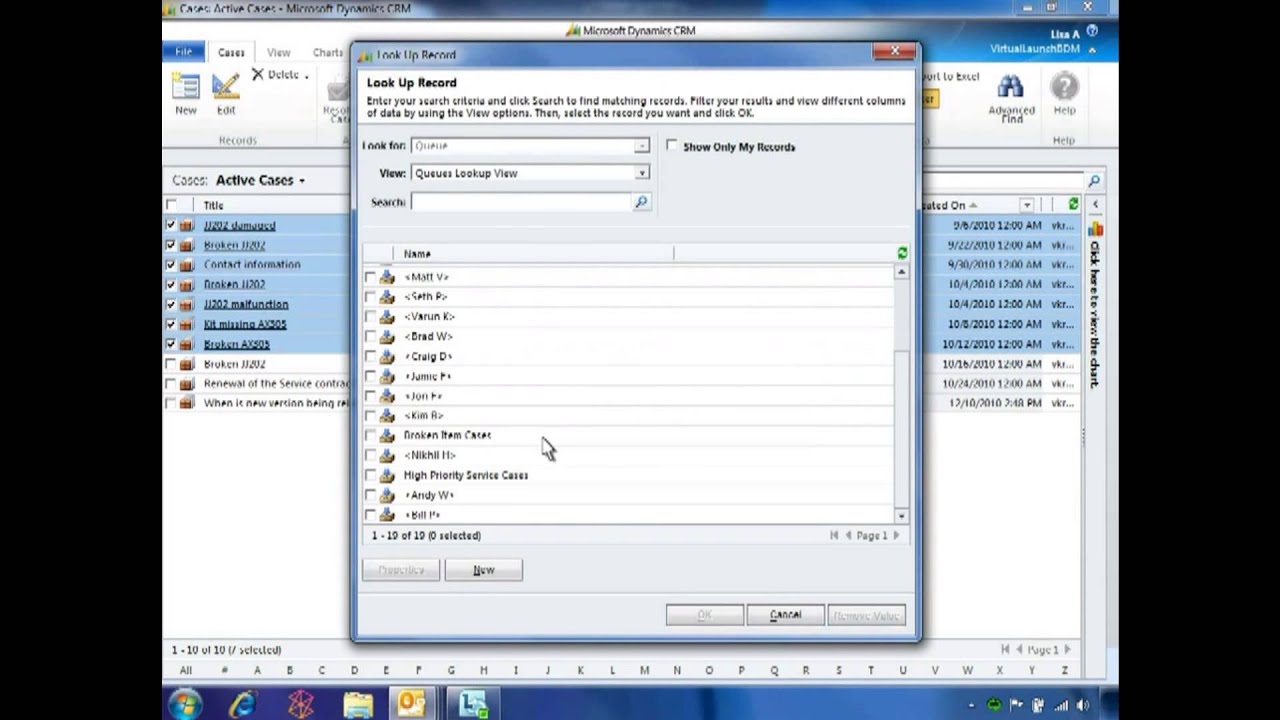Open the file explorer folder on taskbar

[x=358, y=704]
